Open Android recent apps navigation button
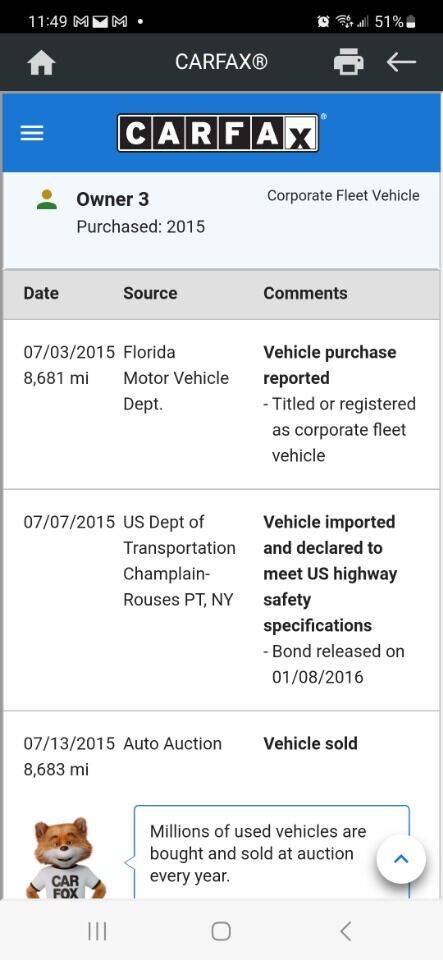The image size is (443, 960). pyautogui.click(x=97, y=931)
